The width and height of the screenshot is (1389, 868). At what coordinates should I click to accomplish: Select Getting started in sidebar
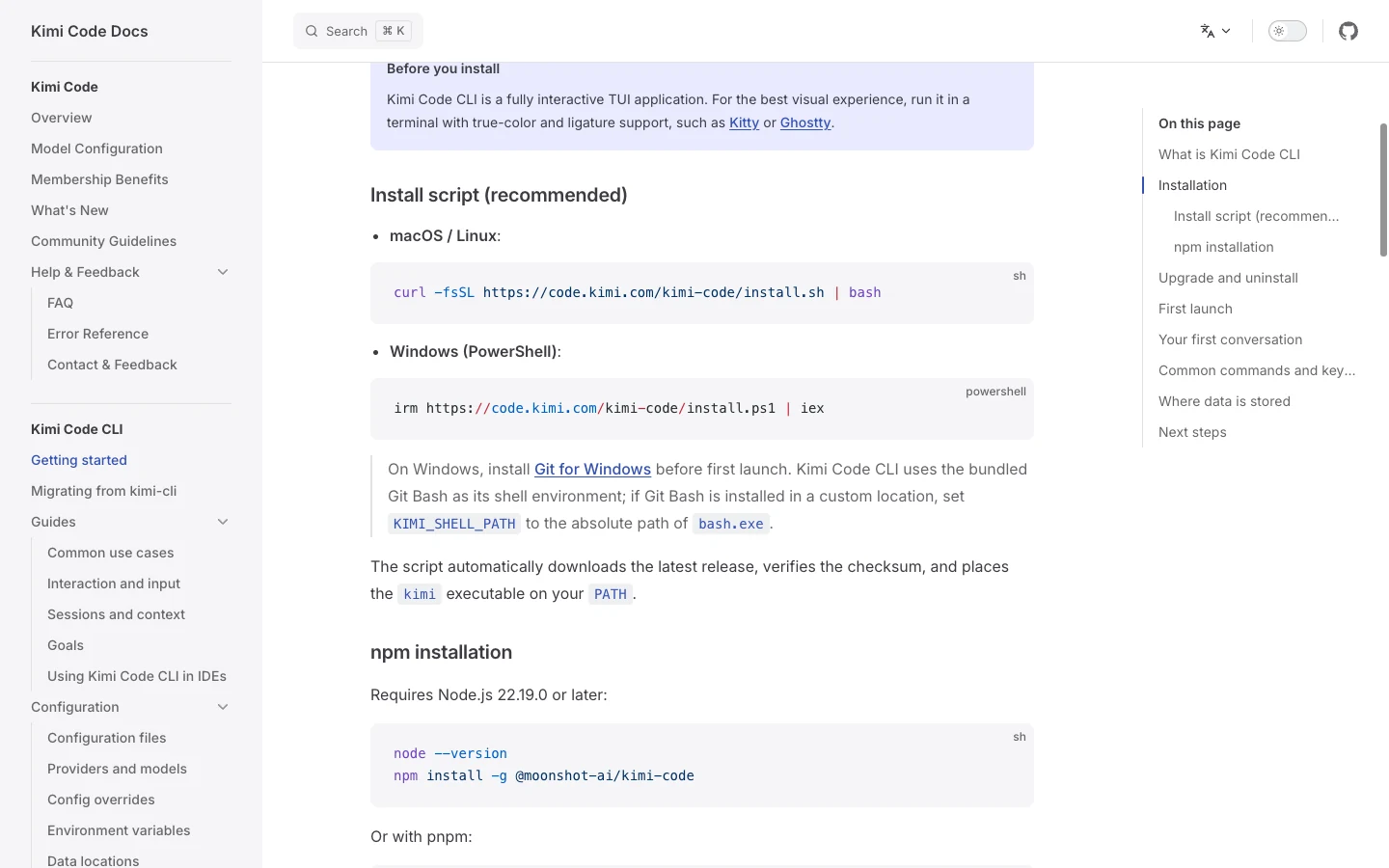[79, 460]
